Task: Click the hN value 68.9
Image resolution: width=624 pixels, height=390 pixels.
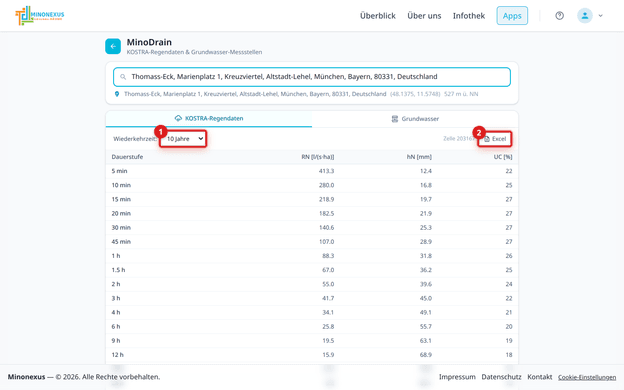Action: coord(426,355)
